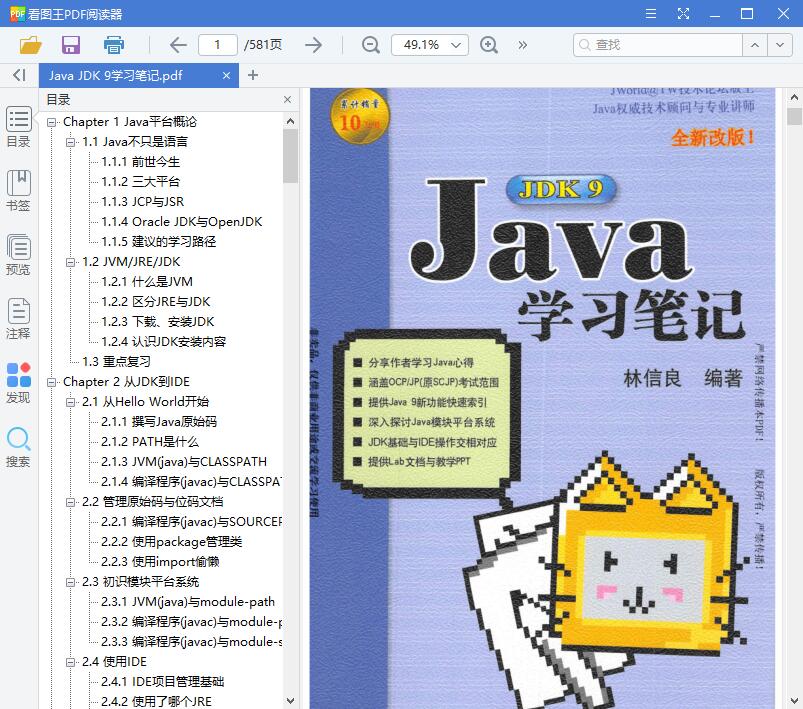Select the Java JDK 9学习笔记.pdf tab

[x=139, y=75]
